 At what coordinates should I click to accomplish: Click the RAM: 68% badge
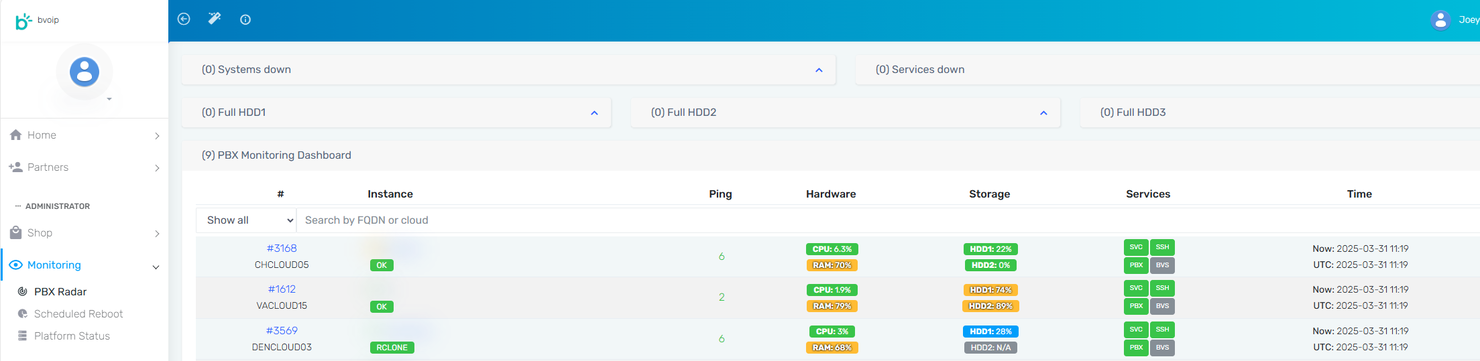(832, 347)
